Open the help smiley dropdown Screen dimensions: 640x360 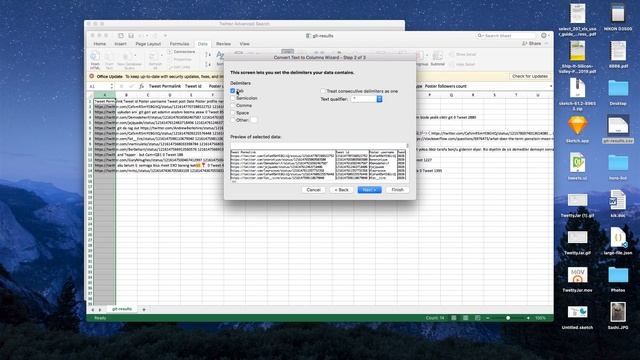click(545, 36)
